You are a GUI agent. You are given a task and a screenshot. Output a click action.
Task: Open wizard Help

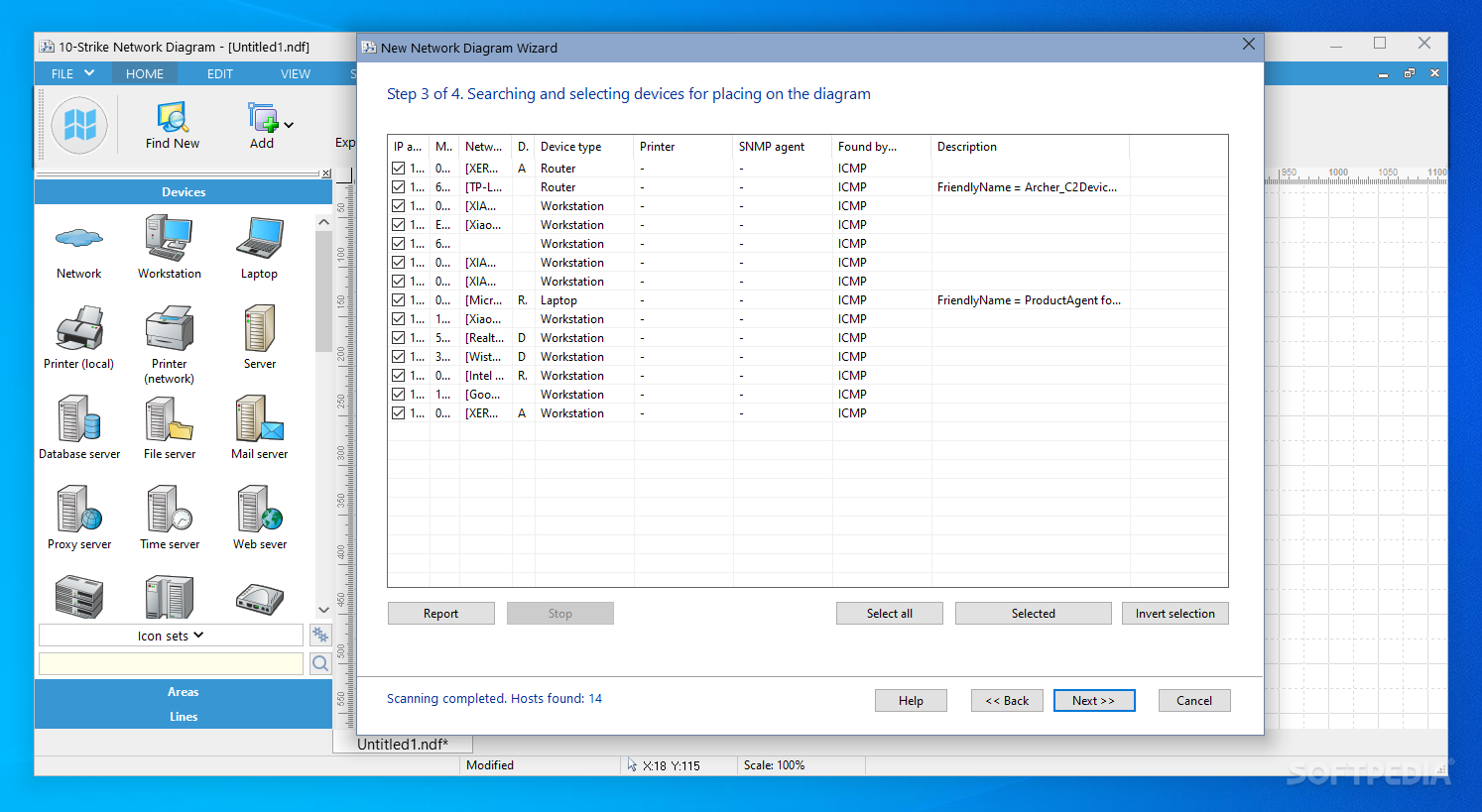[911, 701]
